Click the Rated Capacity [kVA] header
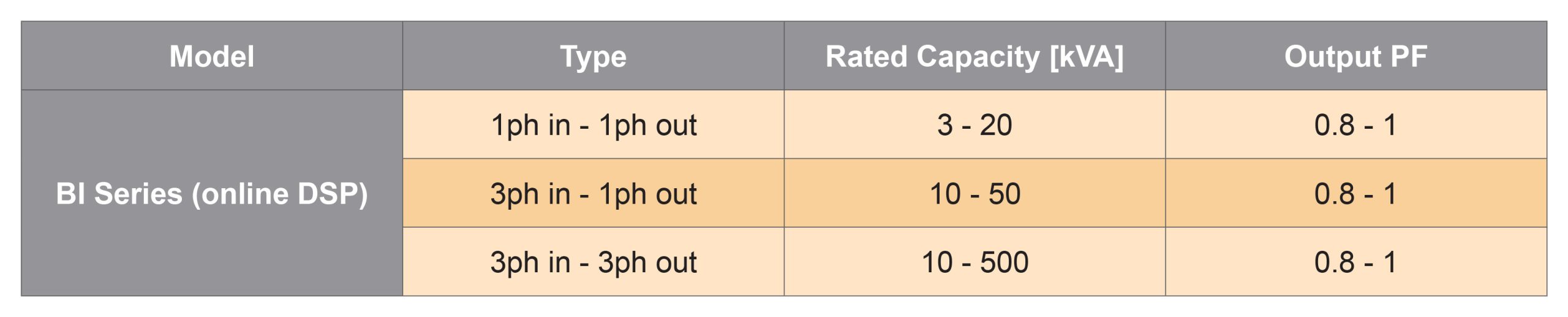The image size is (1568, 317). click(974, 56)
